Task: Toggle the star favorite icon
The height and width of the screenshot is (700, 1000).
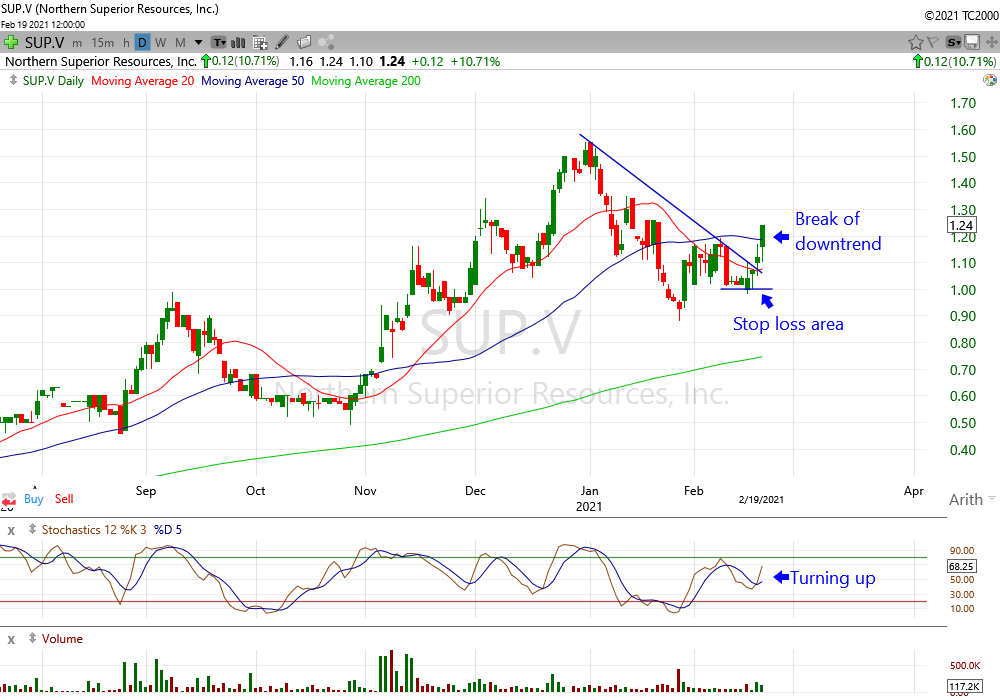Action: 915,43
